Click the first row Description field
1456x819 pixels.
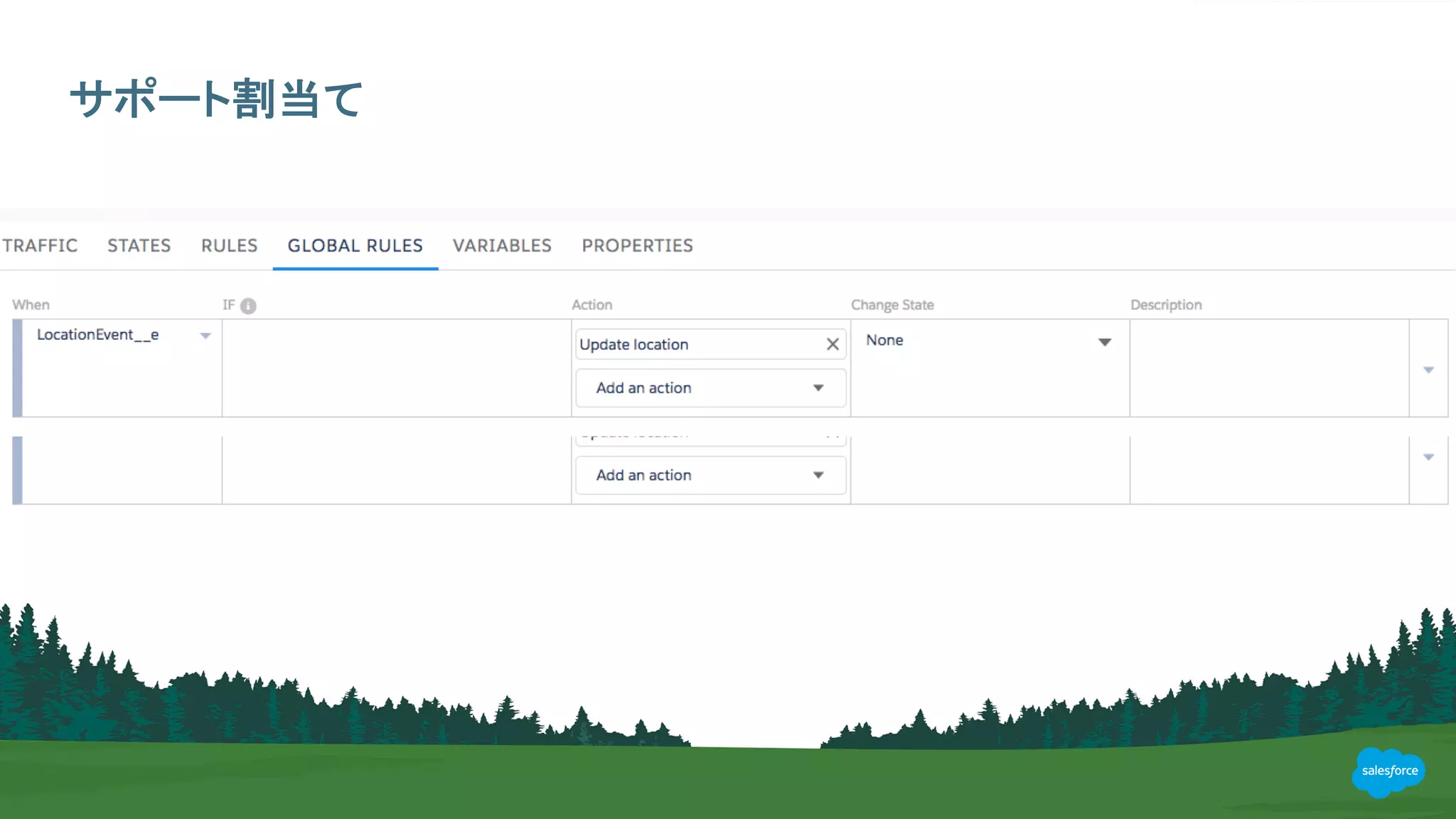tap(1269, 368)
